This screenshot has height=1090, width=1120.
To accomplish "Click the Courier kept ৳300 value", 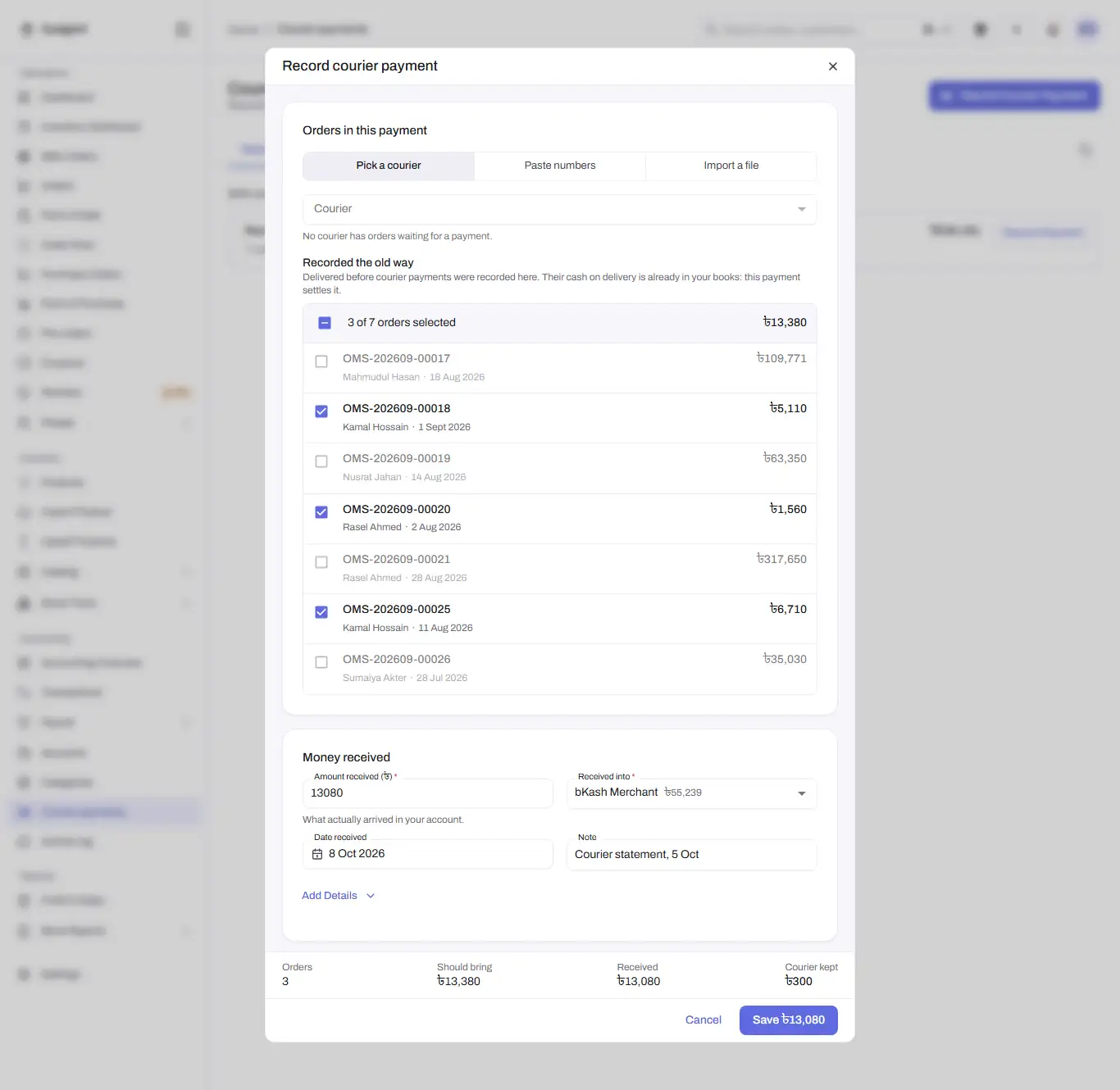I will pyautogui.click(x=799, y=982).
